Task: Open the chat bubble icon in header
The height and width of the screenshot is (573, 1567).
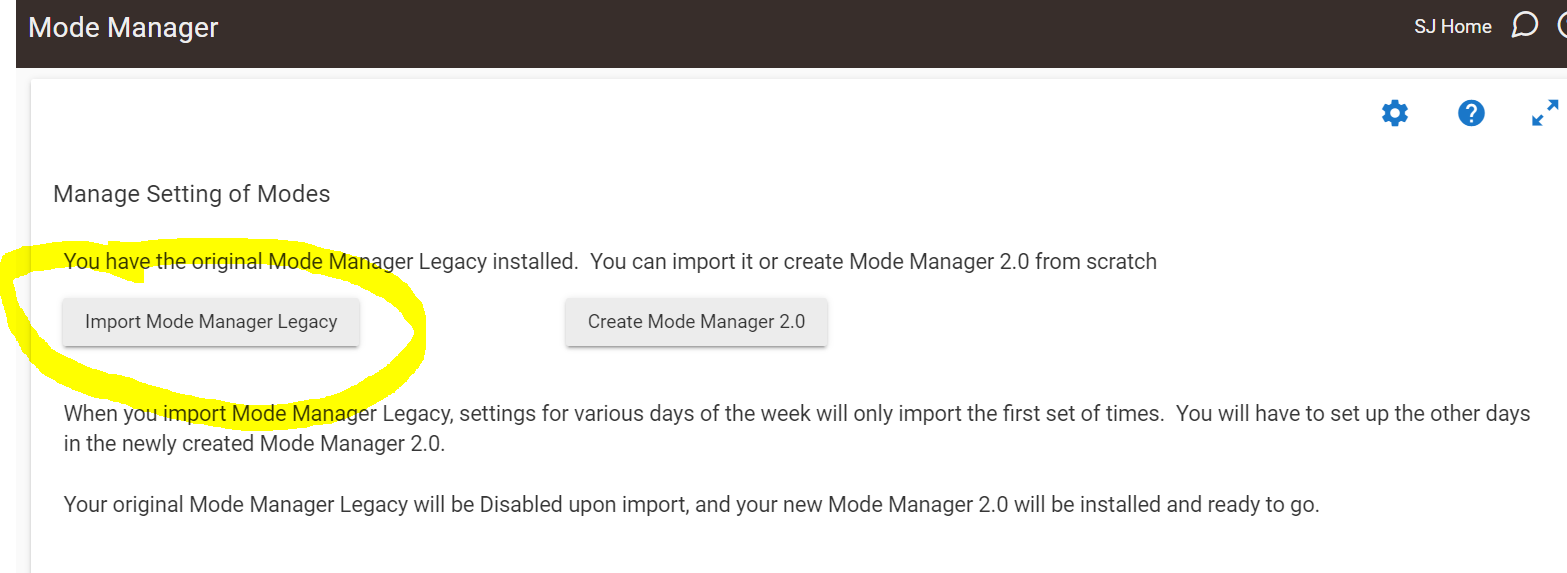Action: tap(1524, 26)
